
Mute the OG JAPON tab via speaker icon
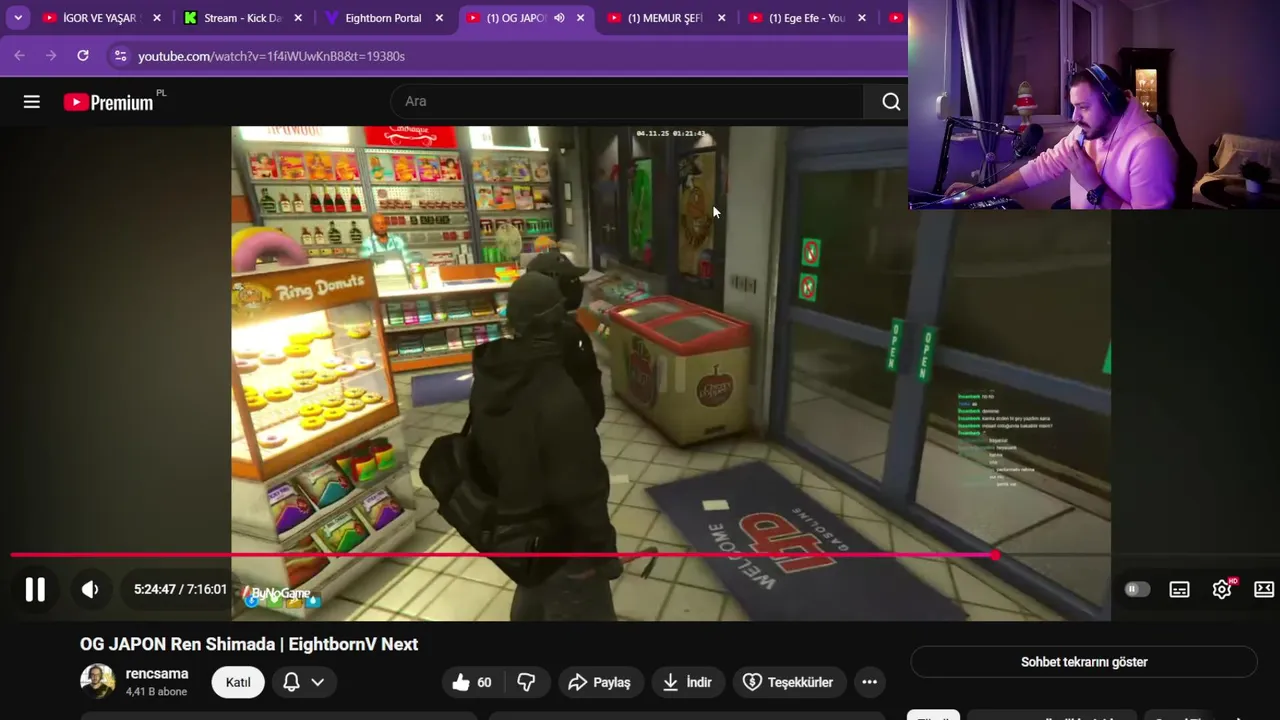pos(559,18)
